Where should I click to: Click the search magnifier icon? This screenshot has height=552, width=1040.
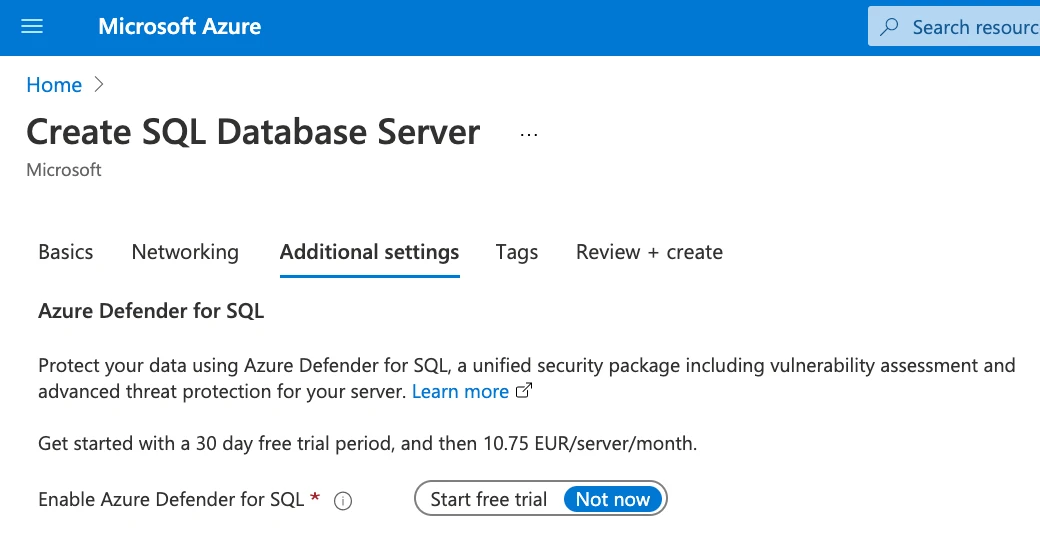pos(889,27)
